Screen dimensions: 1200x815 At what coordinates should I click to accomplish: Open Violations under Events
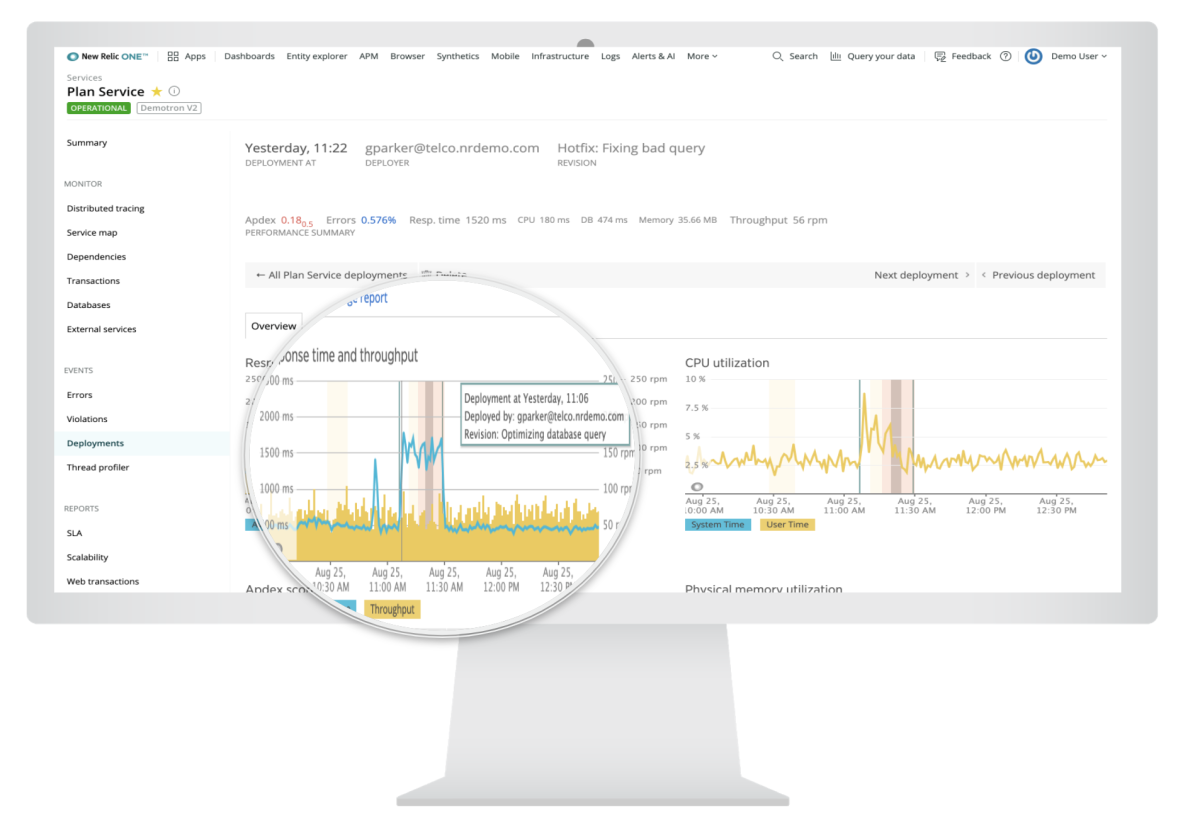[x=87, y=419]
